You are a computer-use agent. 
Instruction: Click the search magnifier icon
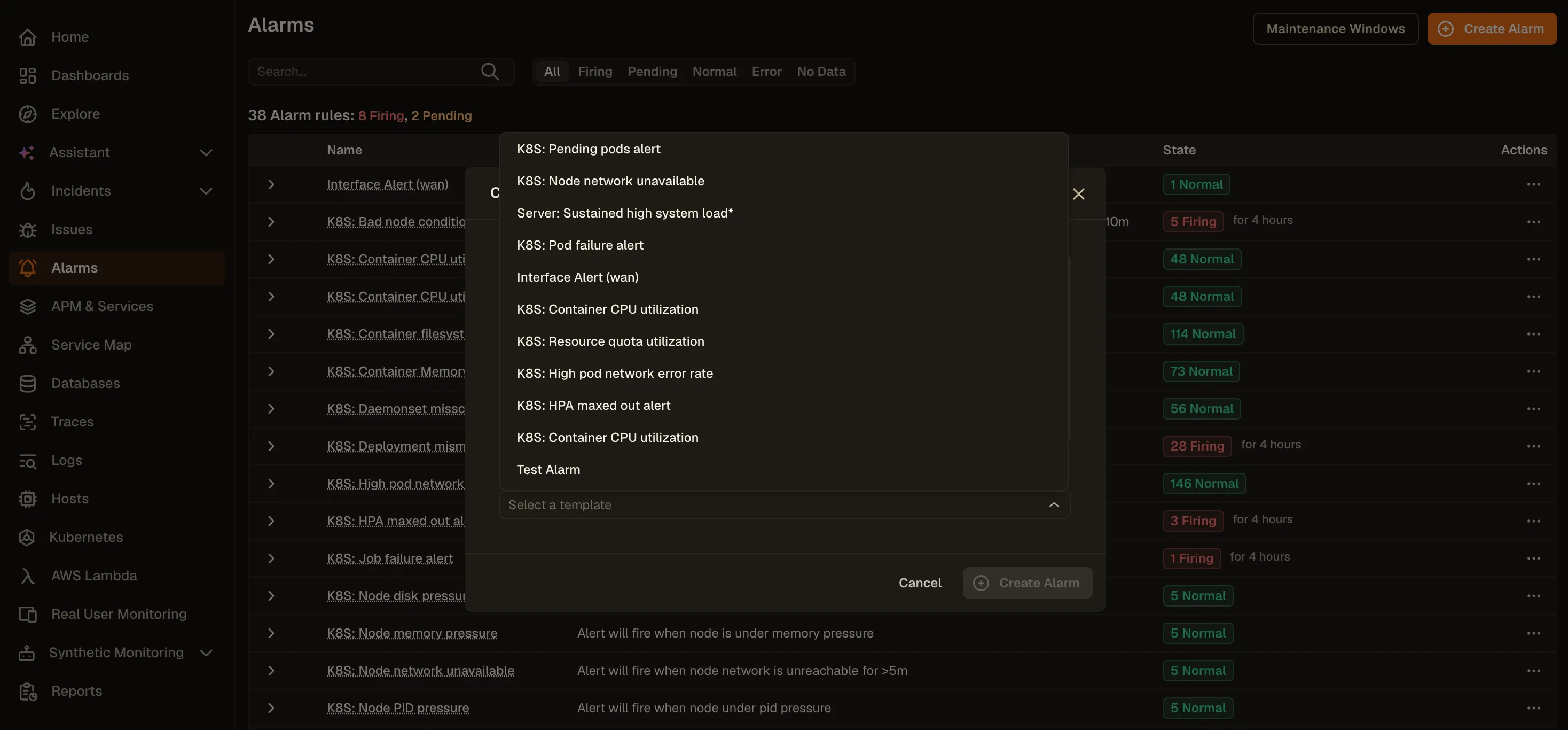pos(490,71)
